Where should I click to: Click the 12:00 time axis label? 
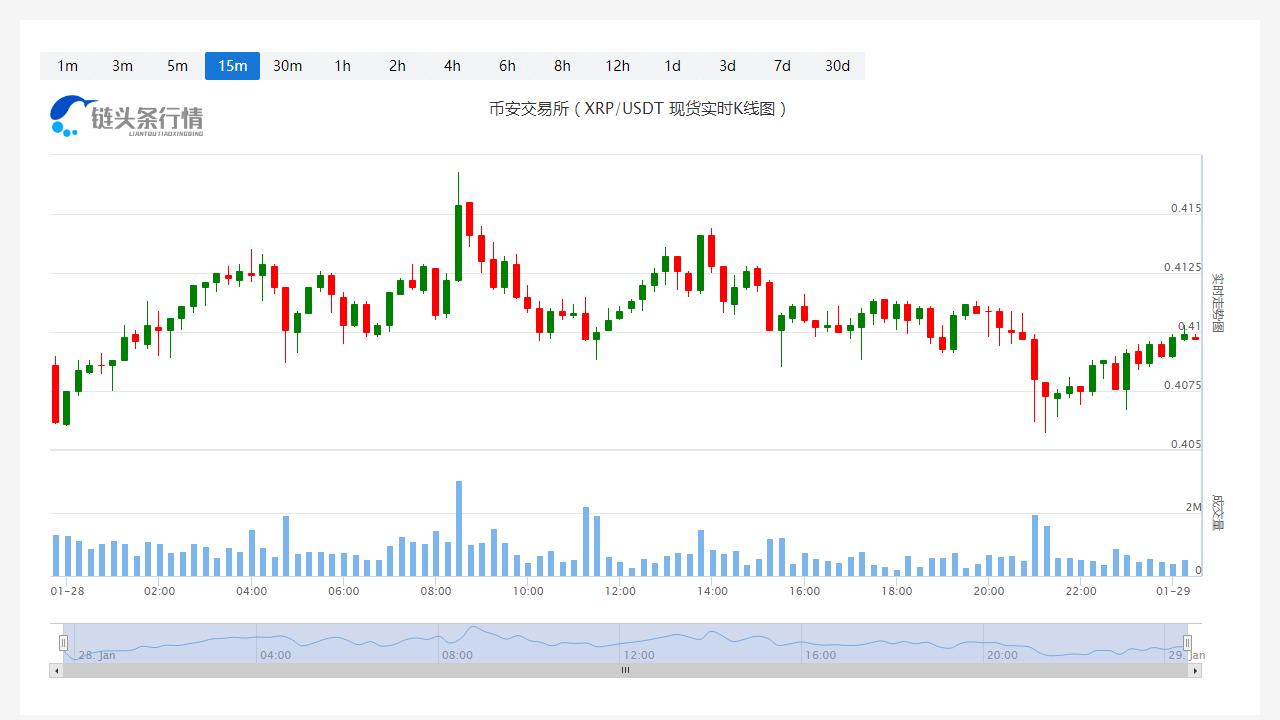click(x=620, y=591)
